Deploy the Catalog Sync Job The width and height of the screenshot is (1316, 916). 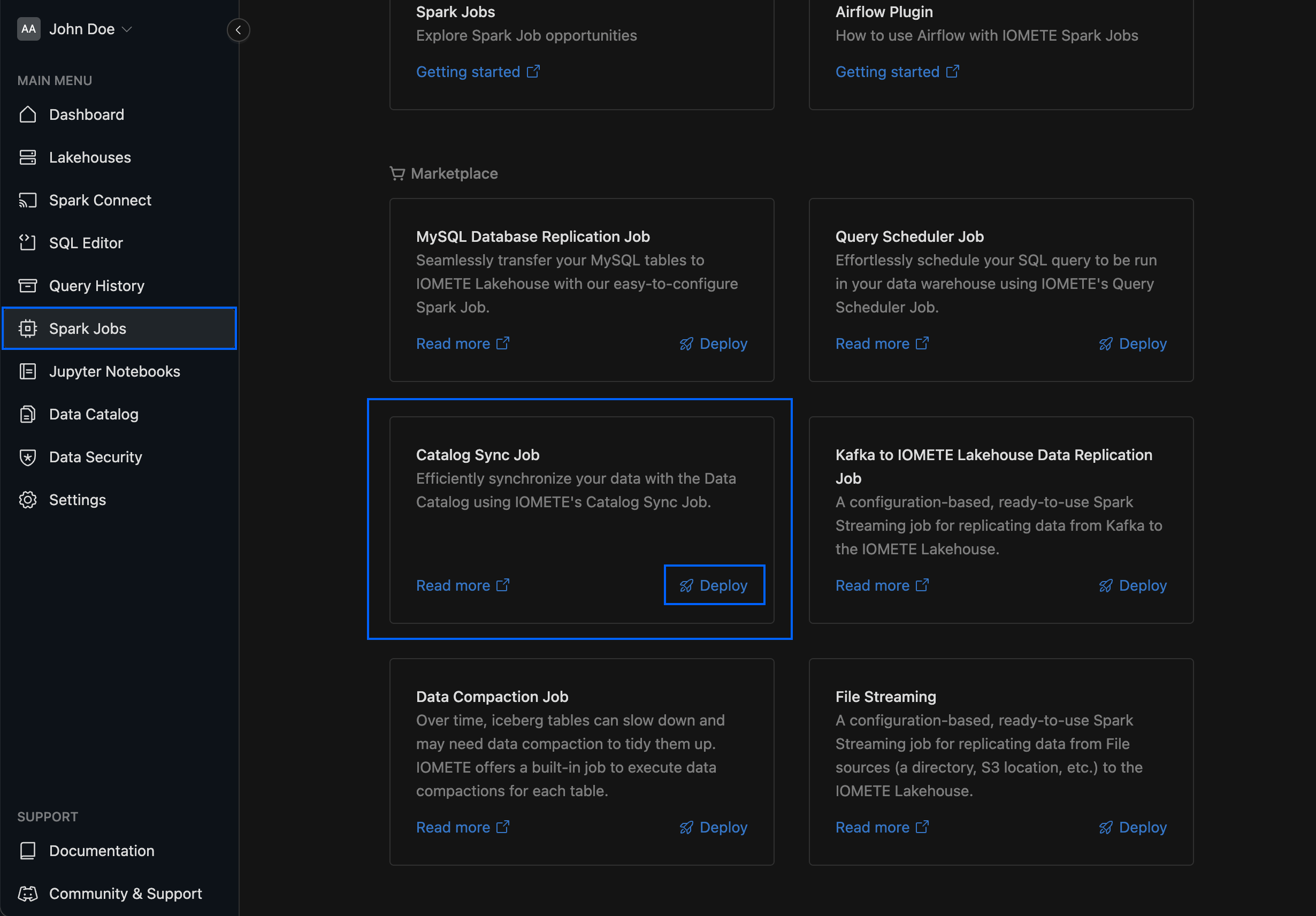714,585
